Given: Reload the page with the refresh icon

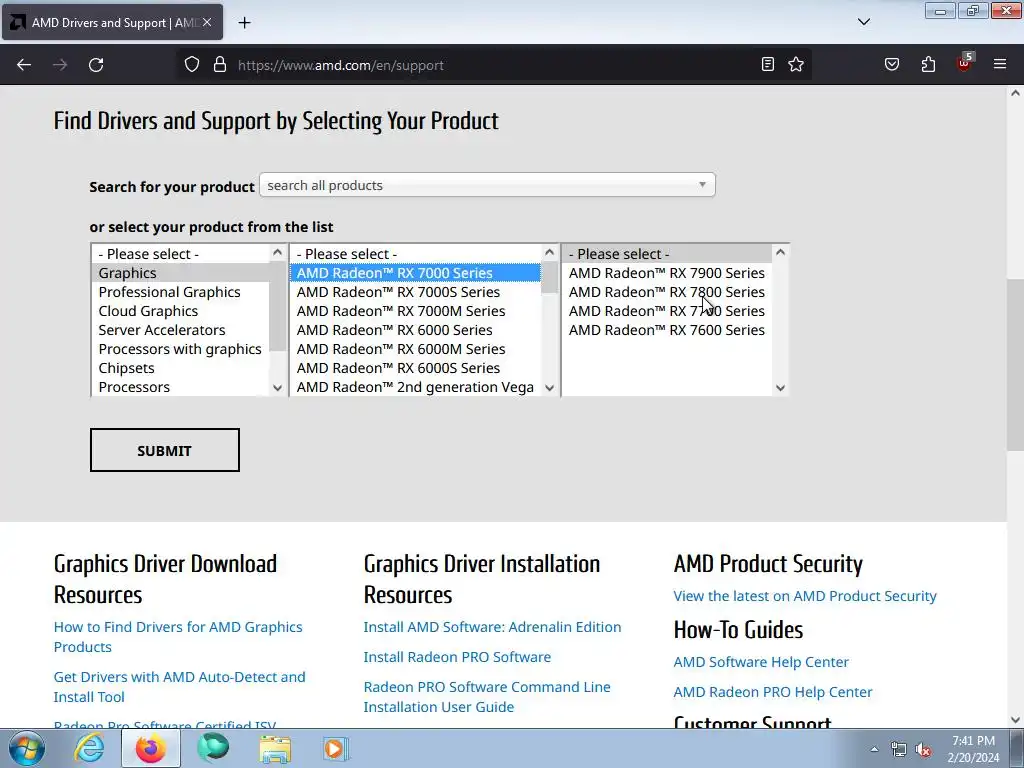Looking at the screenshot, I should [96, 65].
